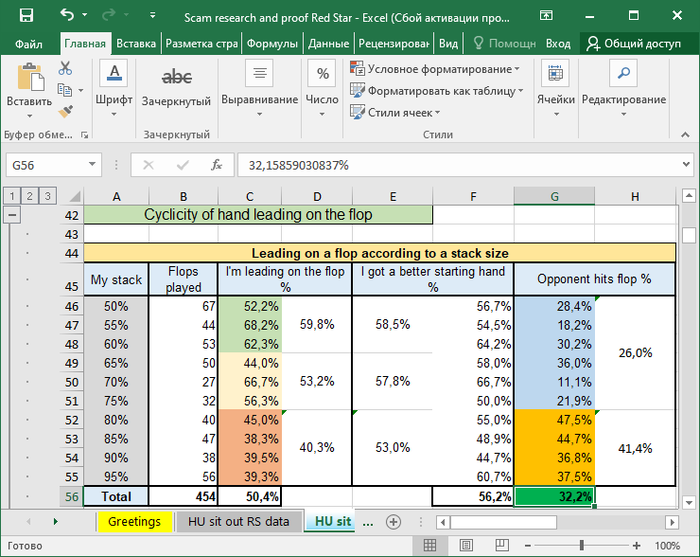Select all cells with corner triangle

click(74, 196)
